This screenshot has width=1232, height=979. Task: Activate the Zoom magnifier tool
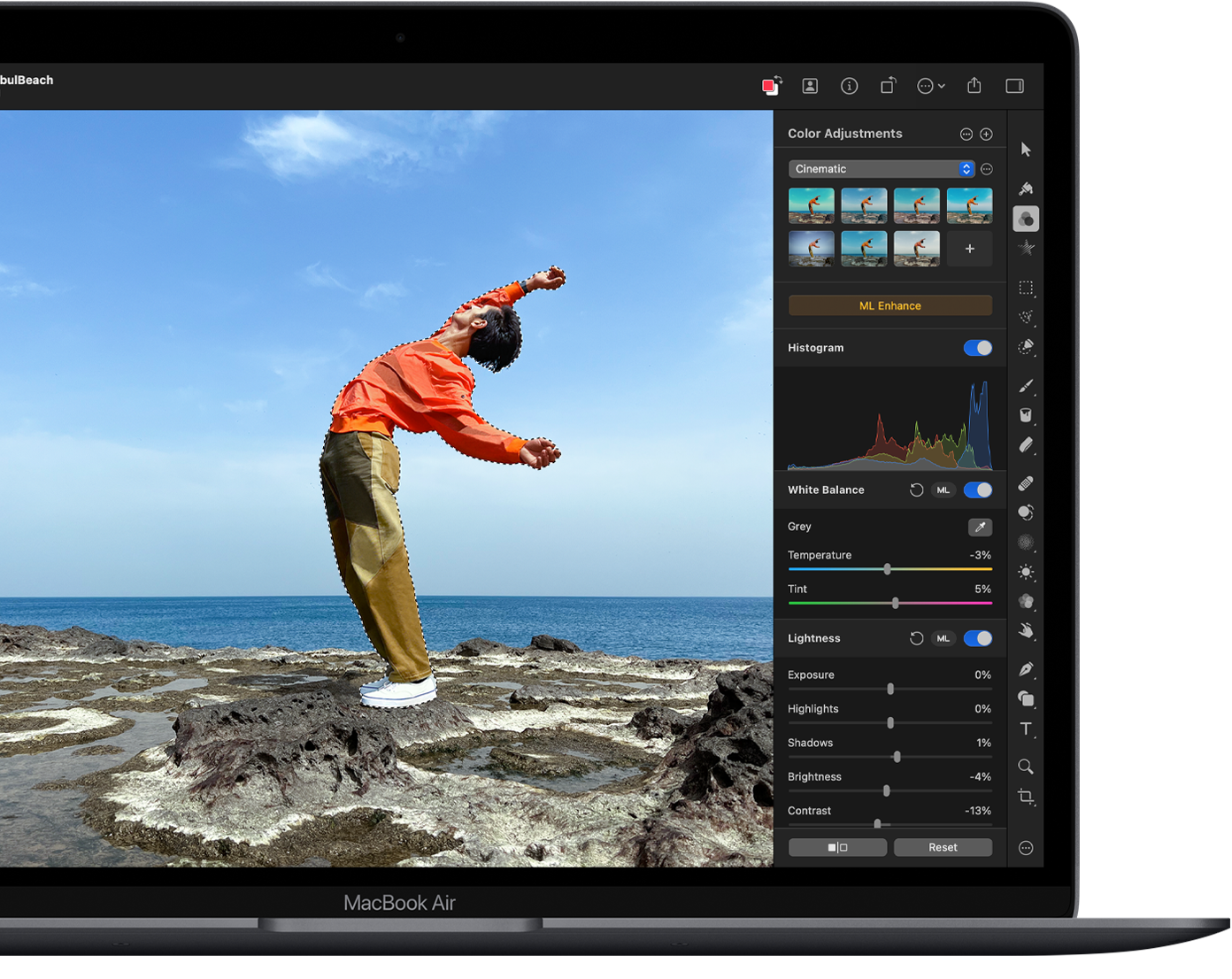pyautogui.click(x=1026, y=767)
